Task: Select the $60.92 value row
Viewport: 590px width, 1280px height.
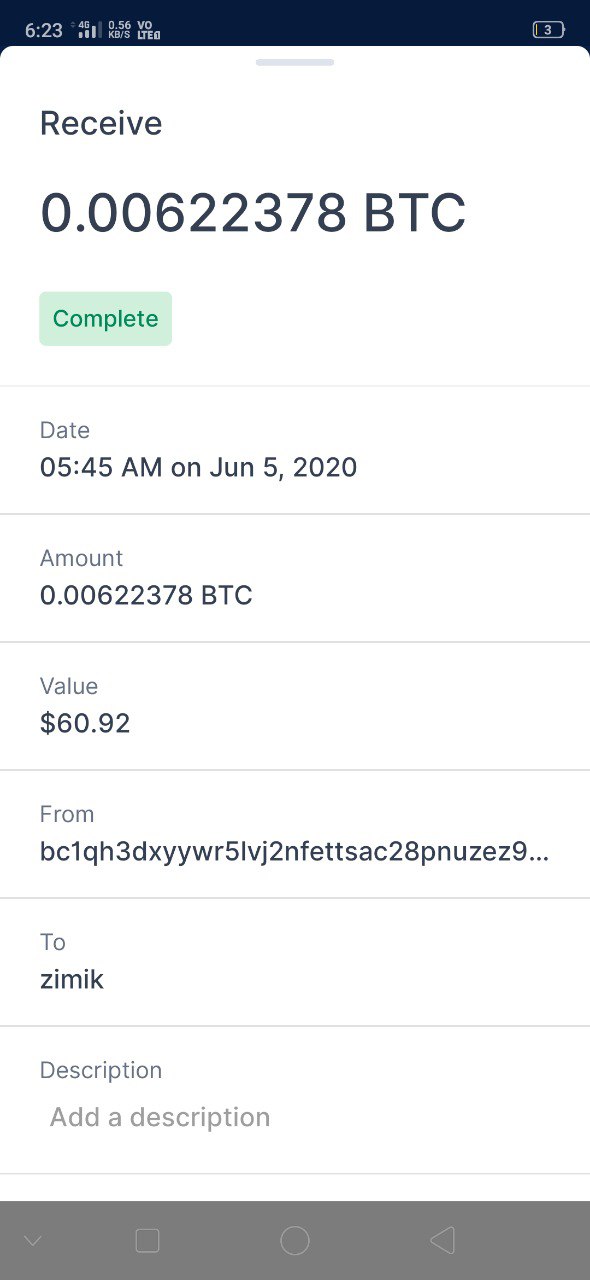Action: (x=295, y=706)
